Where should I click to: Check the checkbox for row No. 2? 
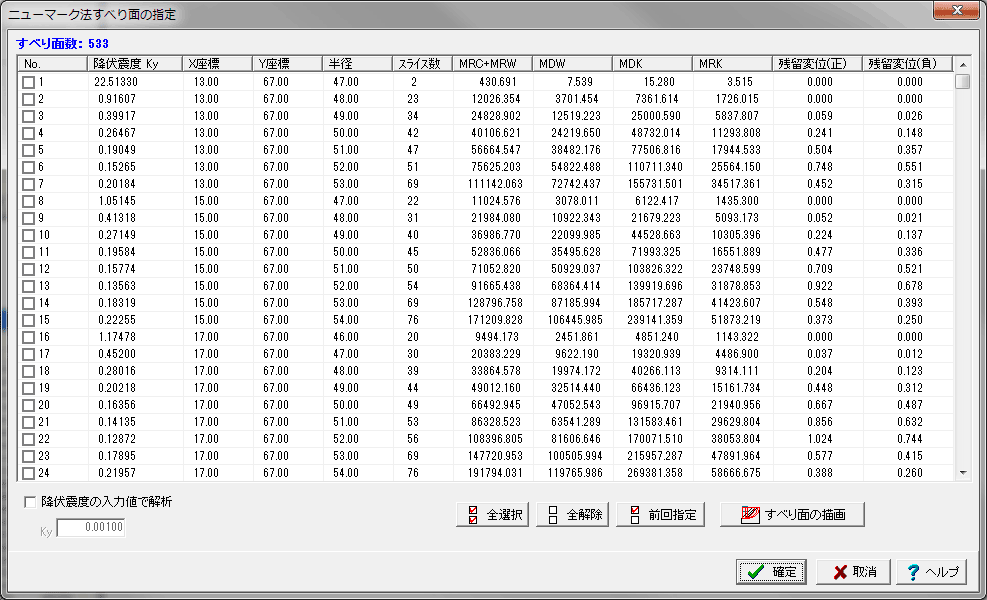28,99
